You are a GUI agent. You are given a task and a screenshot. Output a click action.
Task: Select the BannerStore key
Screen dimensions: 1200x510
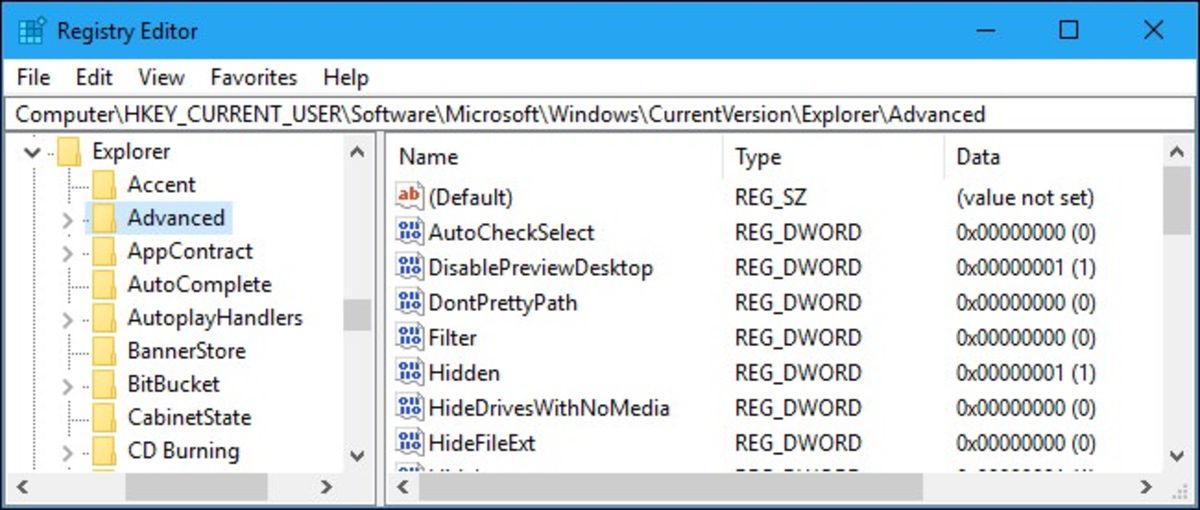pyautogui.click(x=186, y=351)
